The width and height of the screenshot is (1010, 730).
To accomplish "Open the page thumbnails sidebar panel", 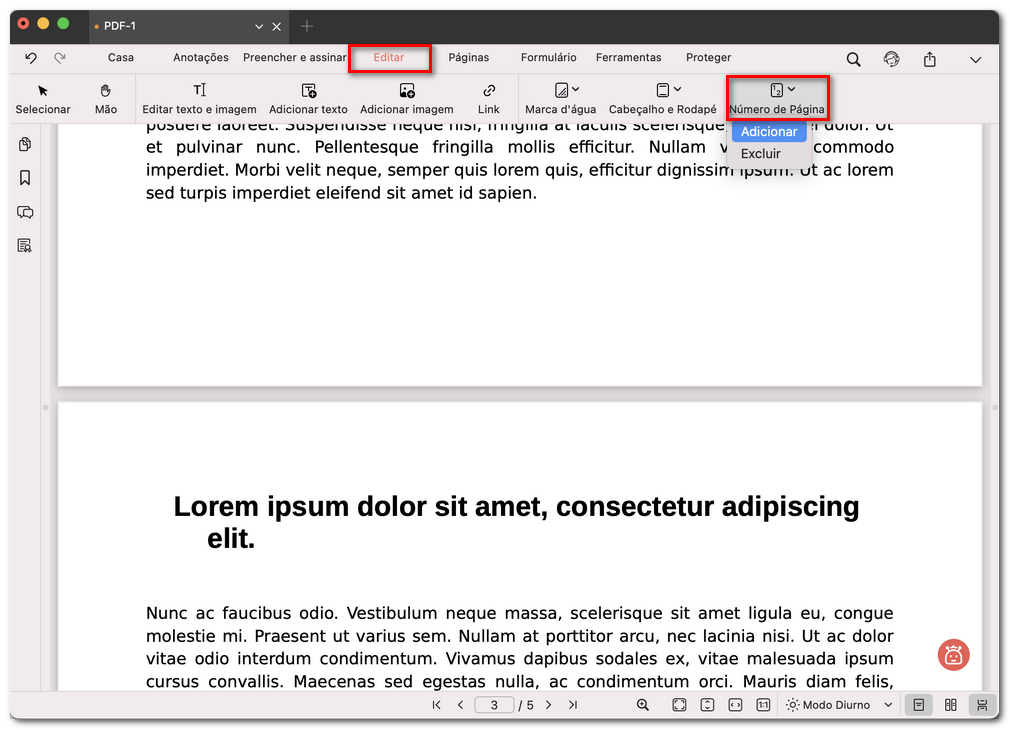I will [x=25, y=145].
